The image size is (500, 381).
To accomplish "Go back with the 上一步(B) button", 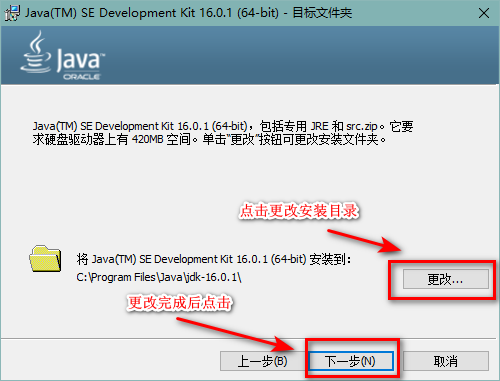I will 262,361.
